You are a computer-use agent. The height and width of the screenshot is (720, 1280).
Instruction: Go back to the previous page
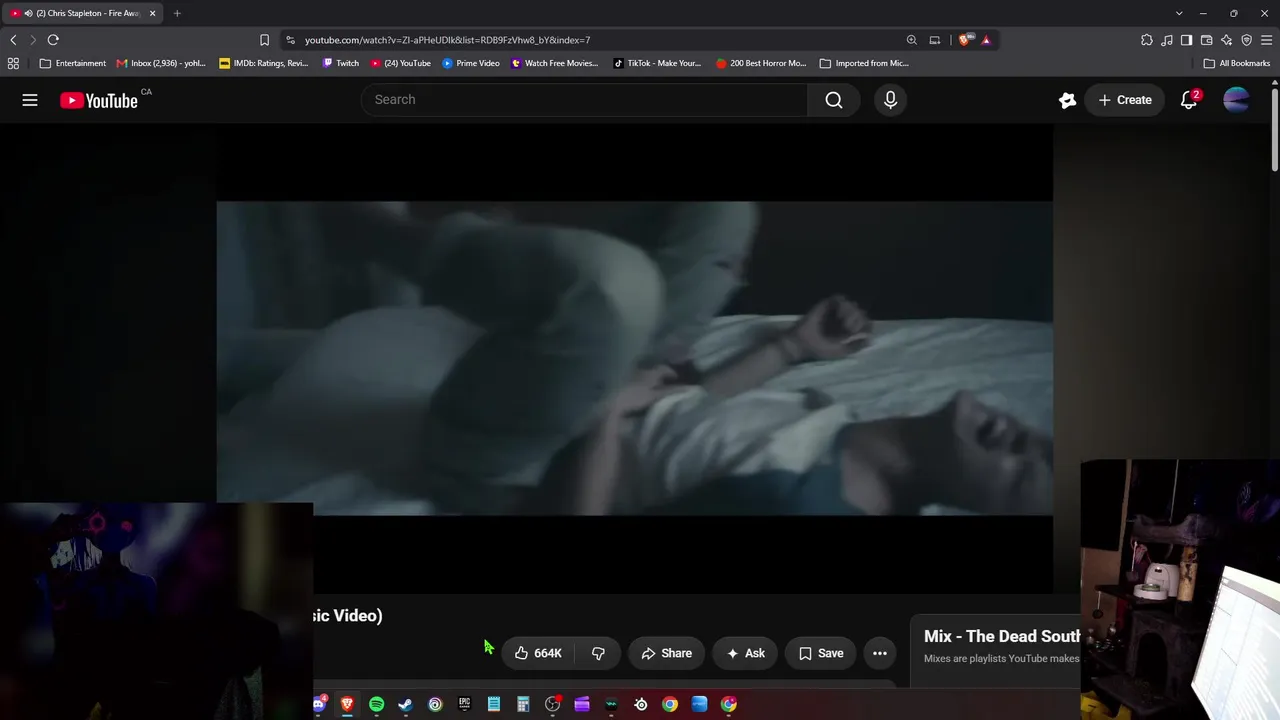(x=13, y=40)
